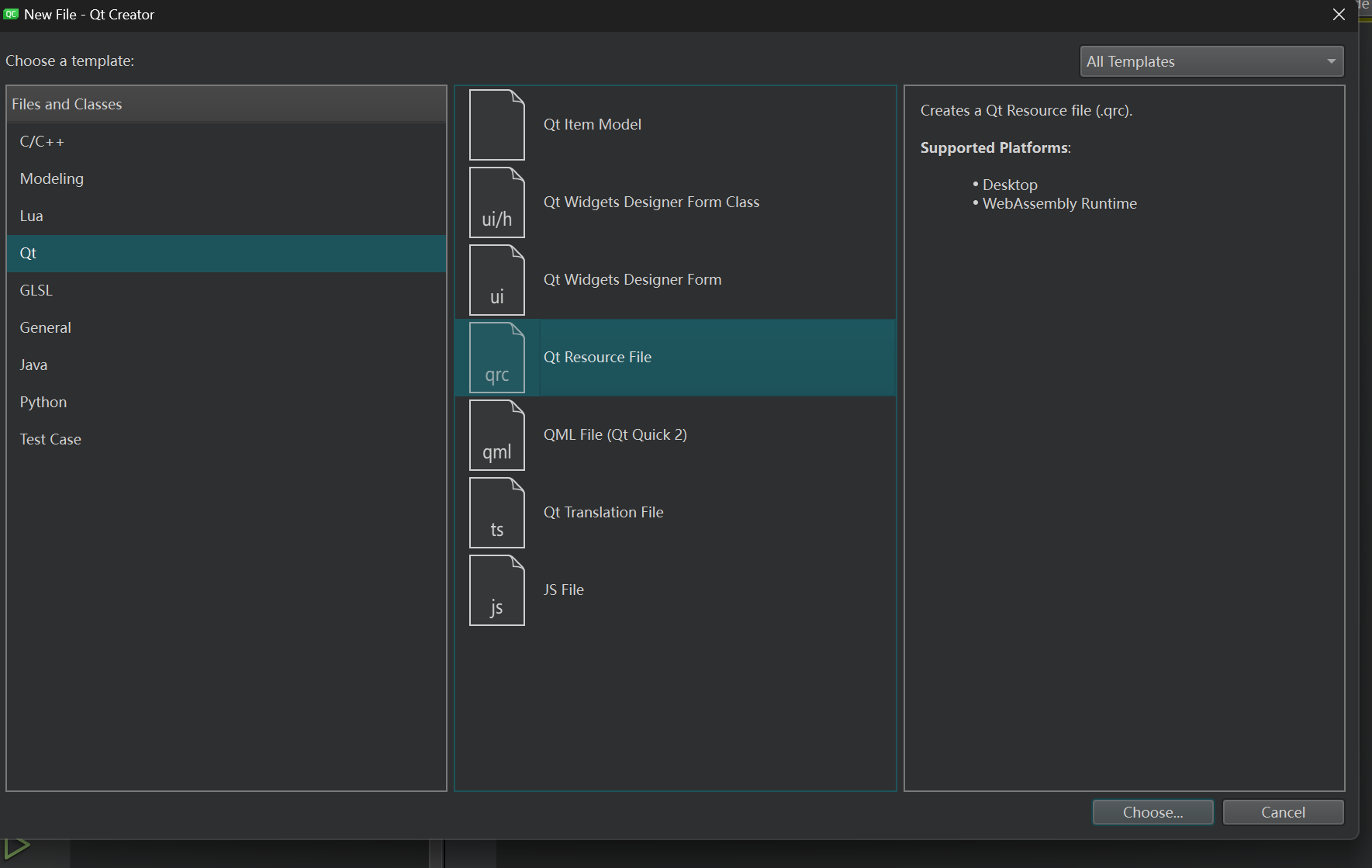Viewport: 1372px width, 868px height.
Task: Choose the Modeling category
Action: [52, 179]
